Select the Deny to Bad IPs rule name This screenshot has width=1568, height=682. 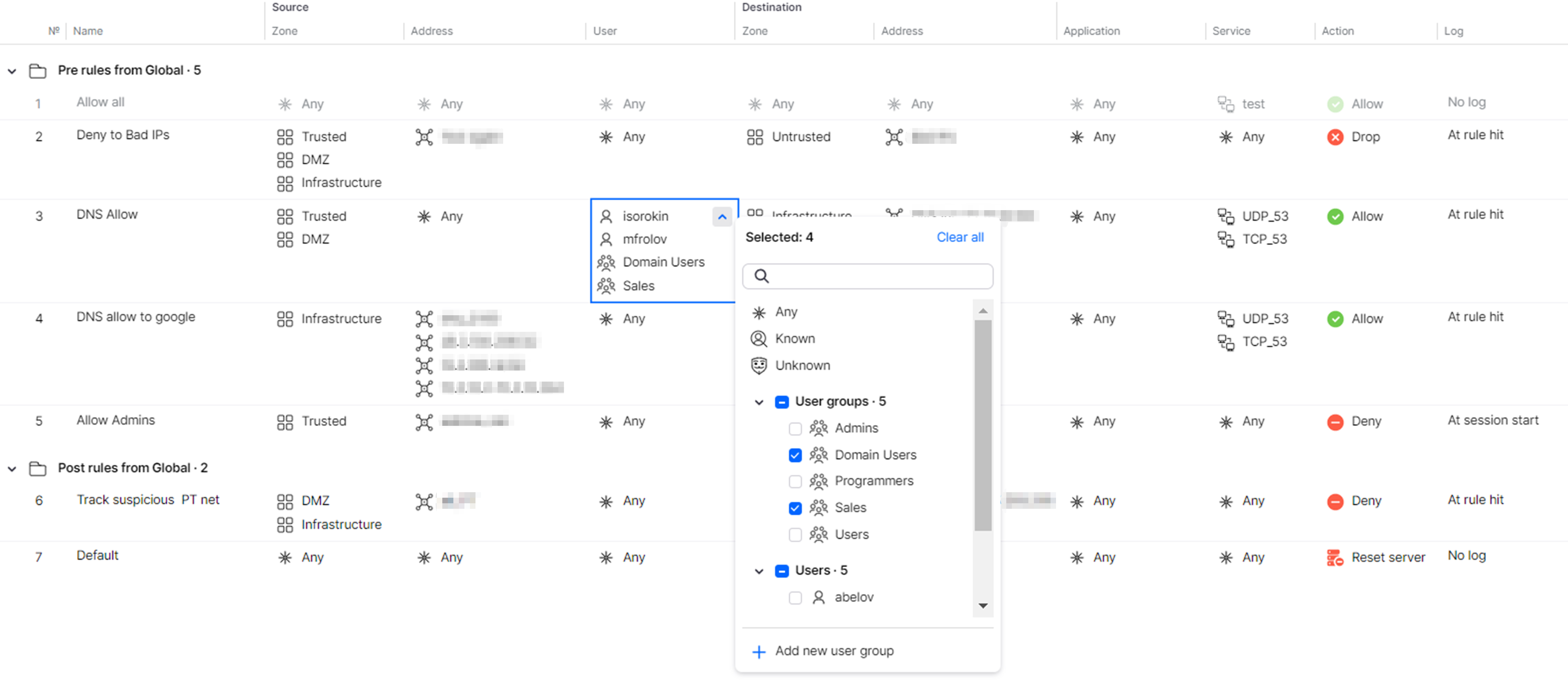click(x=123, y=135)
